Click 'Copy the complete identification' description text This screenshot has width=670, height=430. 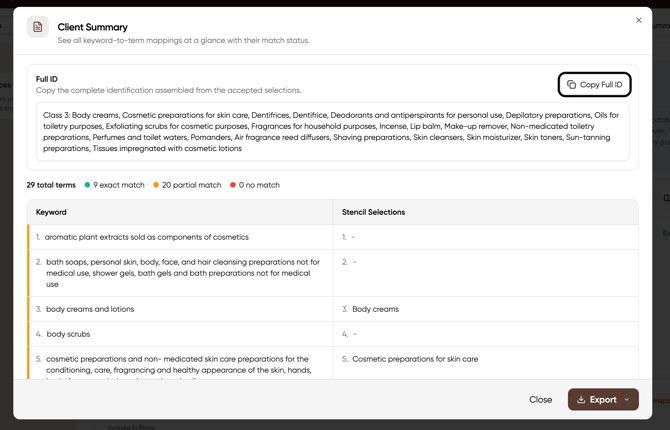click(x=169, y=90)
